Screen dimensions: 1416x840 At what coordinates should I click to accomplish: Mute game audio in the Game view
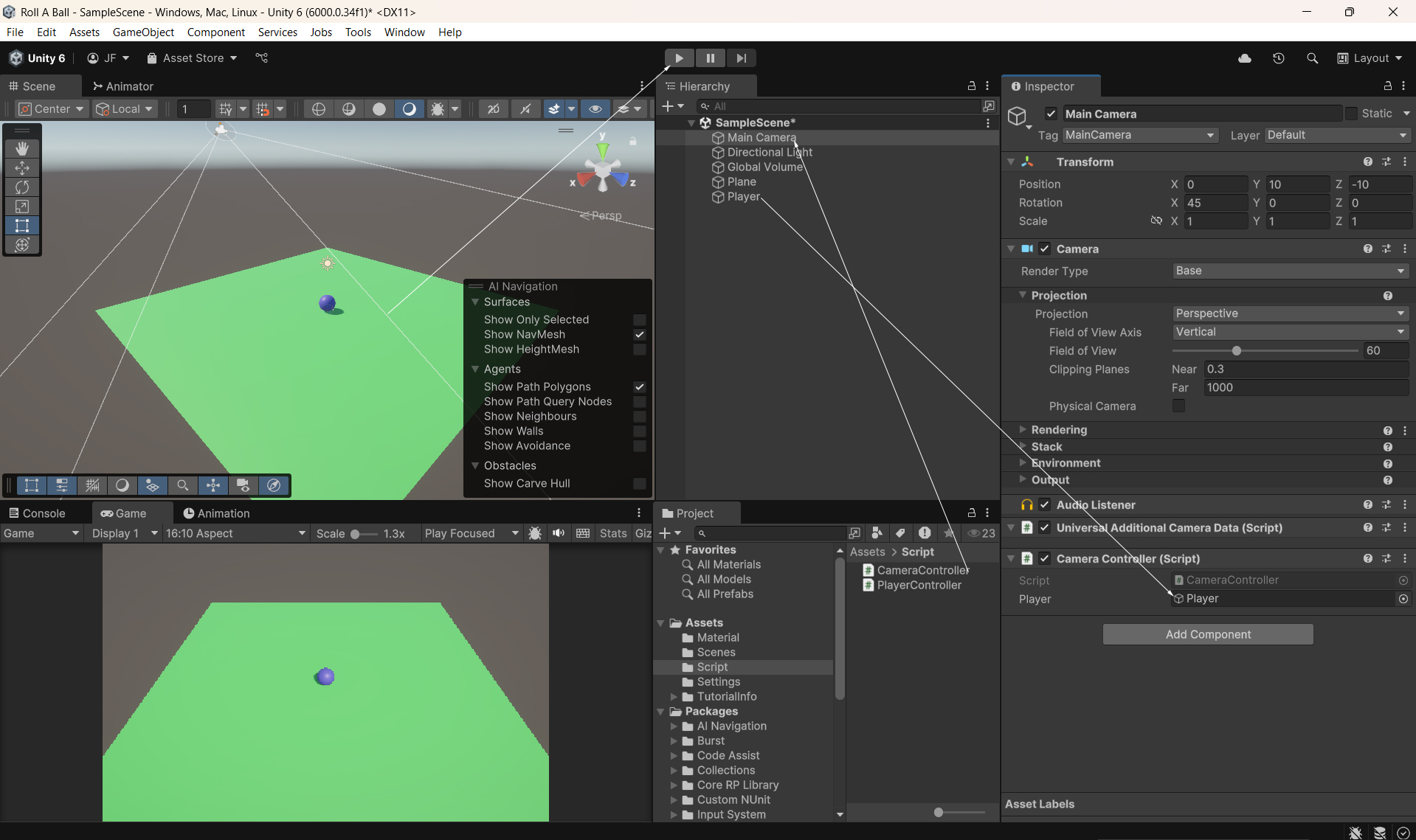(559, 533)
